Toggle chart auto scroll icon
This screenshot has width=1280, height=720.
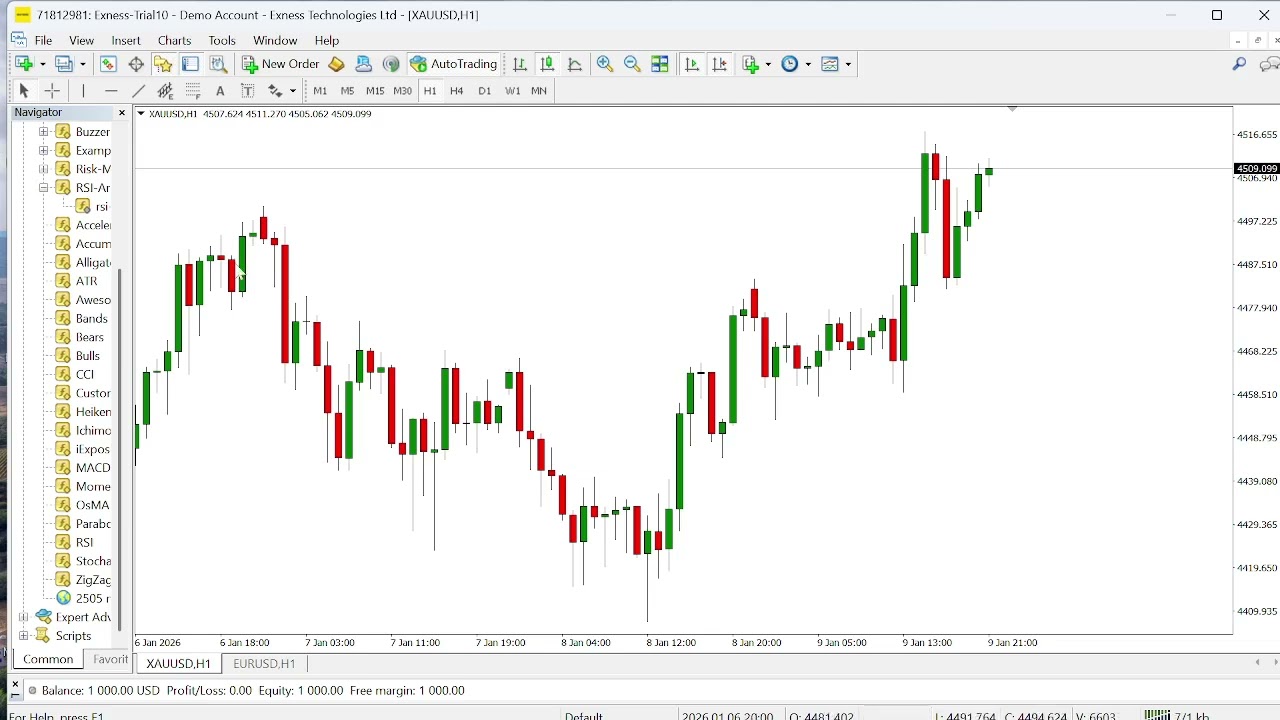692,64
